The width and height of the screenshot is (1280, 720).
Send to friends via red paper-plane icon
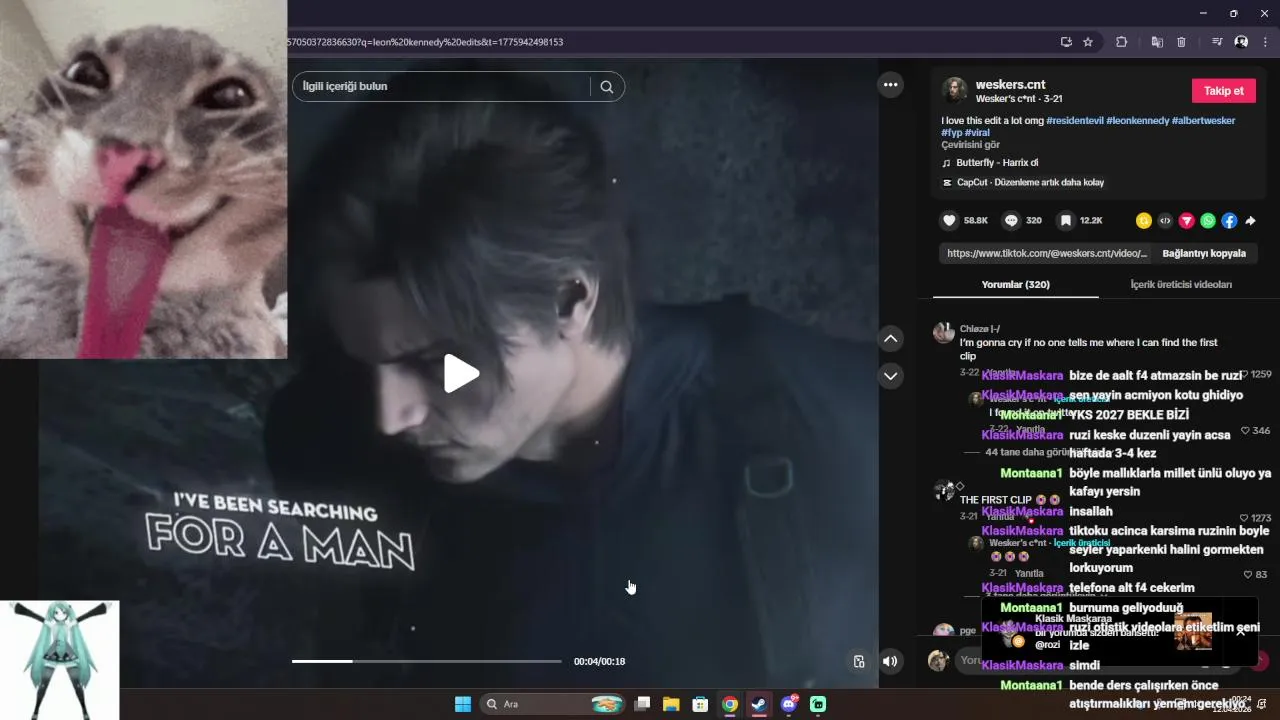(1187, 221)
